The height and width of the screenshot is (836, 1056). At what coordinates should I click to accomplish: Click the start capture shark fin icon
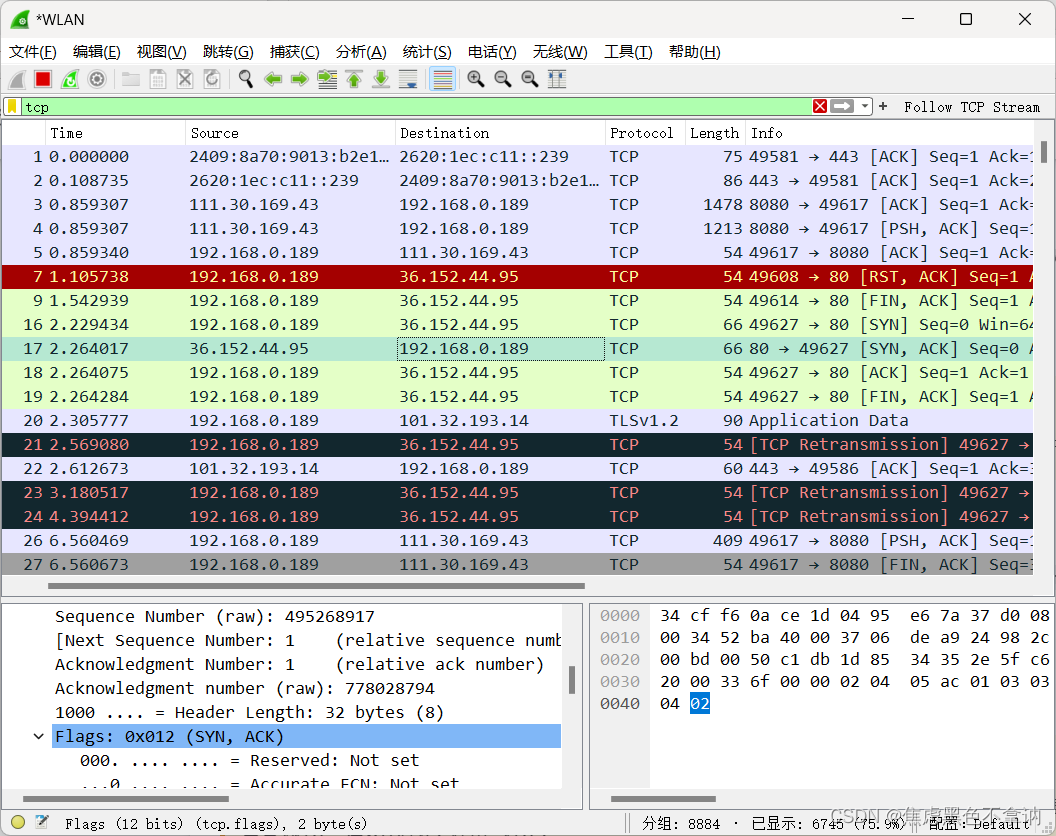pyautogui.click(x=18, y=79)
